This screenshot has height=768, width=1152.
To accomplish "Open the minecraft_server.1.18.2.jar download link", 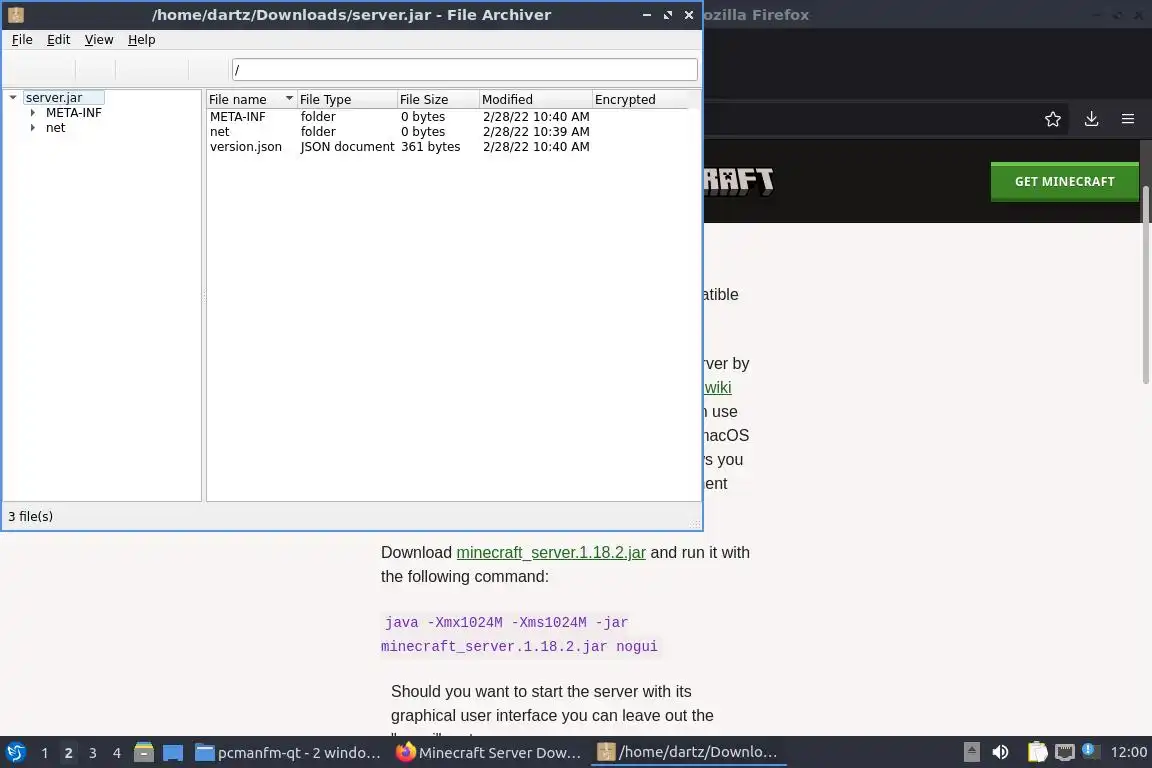I will [x=551, y=553].
